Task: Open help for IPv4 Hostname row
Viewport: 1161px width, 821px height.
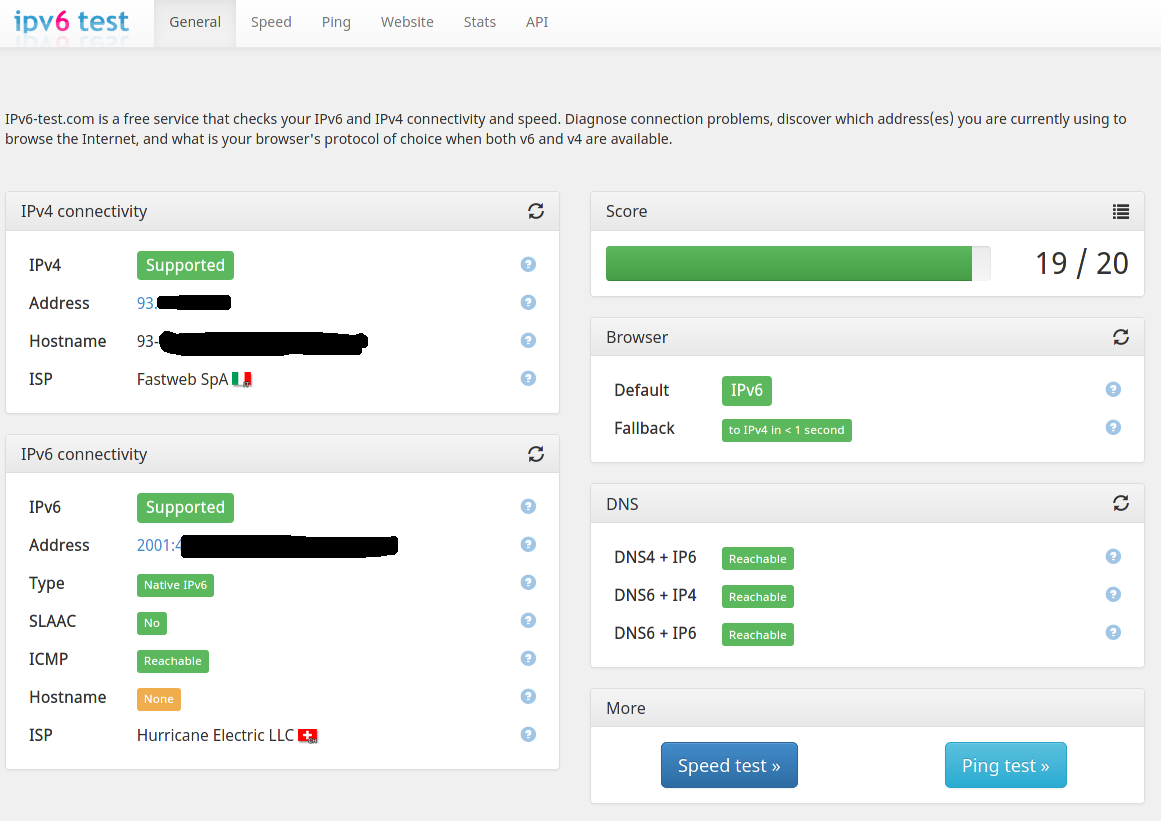Action: click(x=528, y=340)
